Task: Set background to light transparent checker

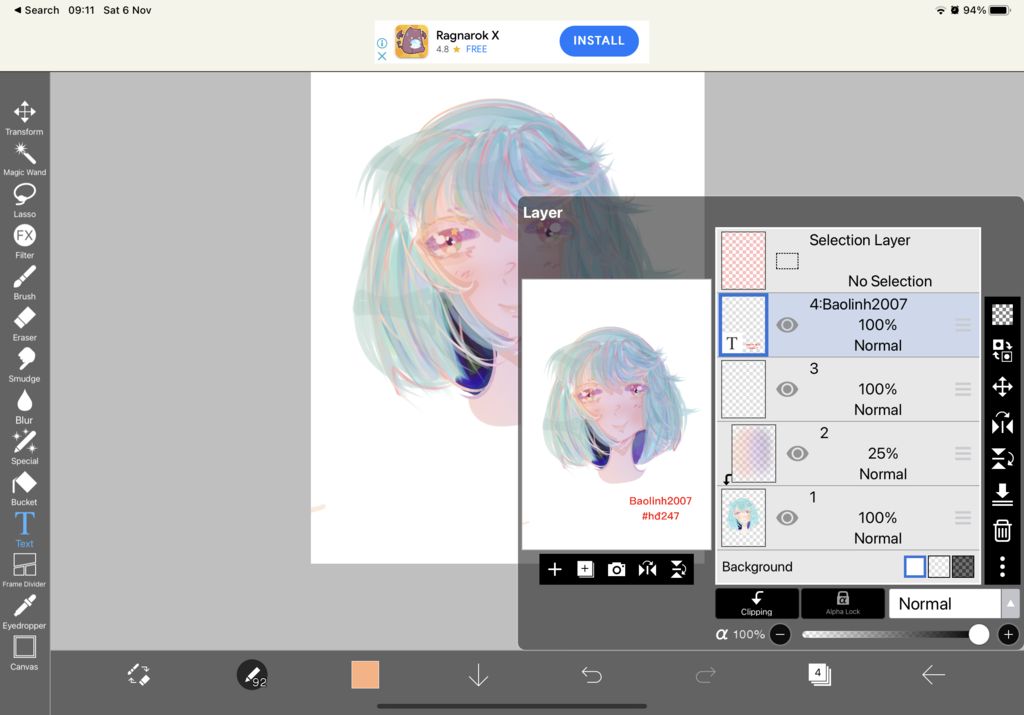Action: click(x=938, y=567)
